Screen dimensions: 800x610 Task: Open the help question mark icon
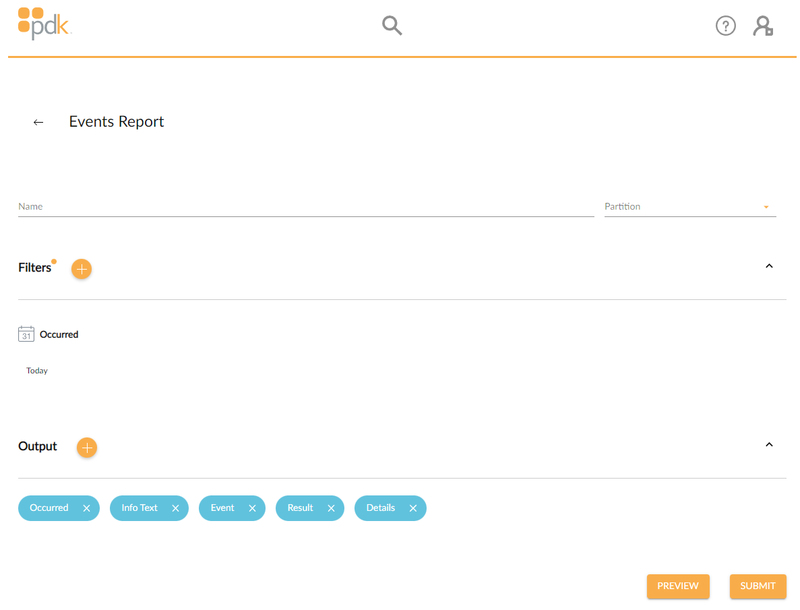click(x=726, y=26)
